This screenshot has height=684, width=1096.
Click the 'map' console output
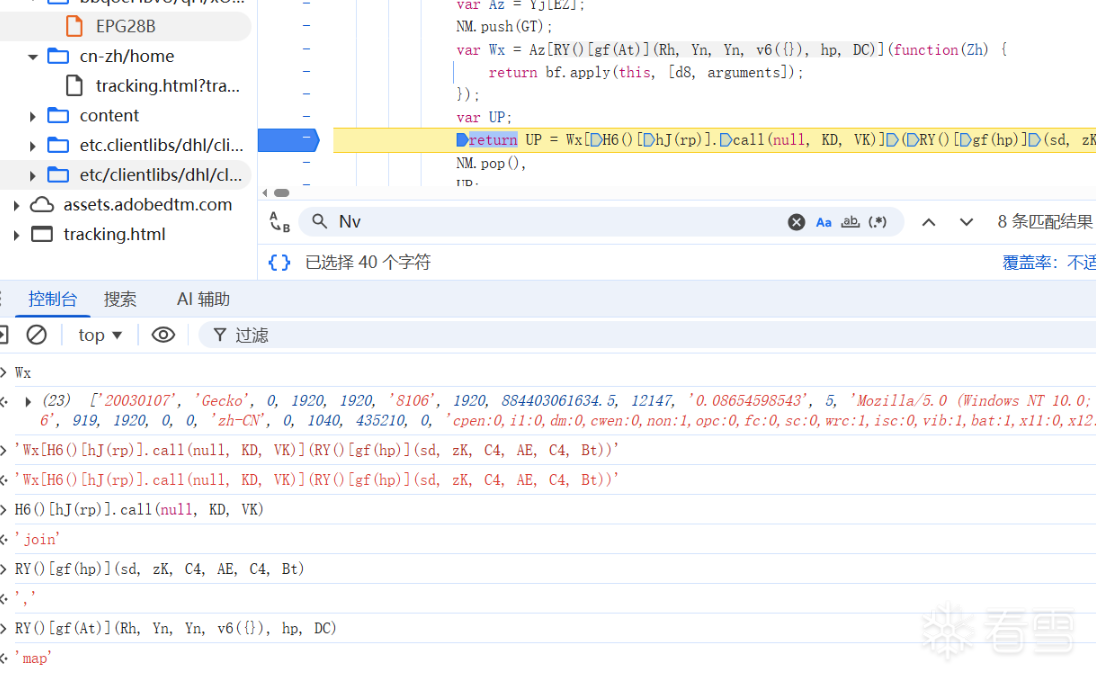[34, 658]
